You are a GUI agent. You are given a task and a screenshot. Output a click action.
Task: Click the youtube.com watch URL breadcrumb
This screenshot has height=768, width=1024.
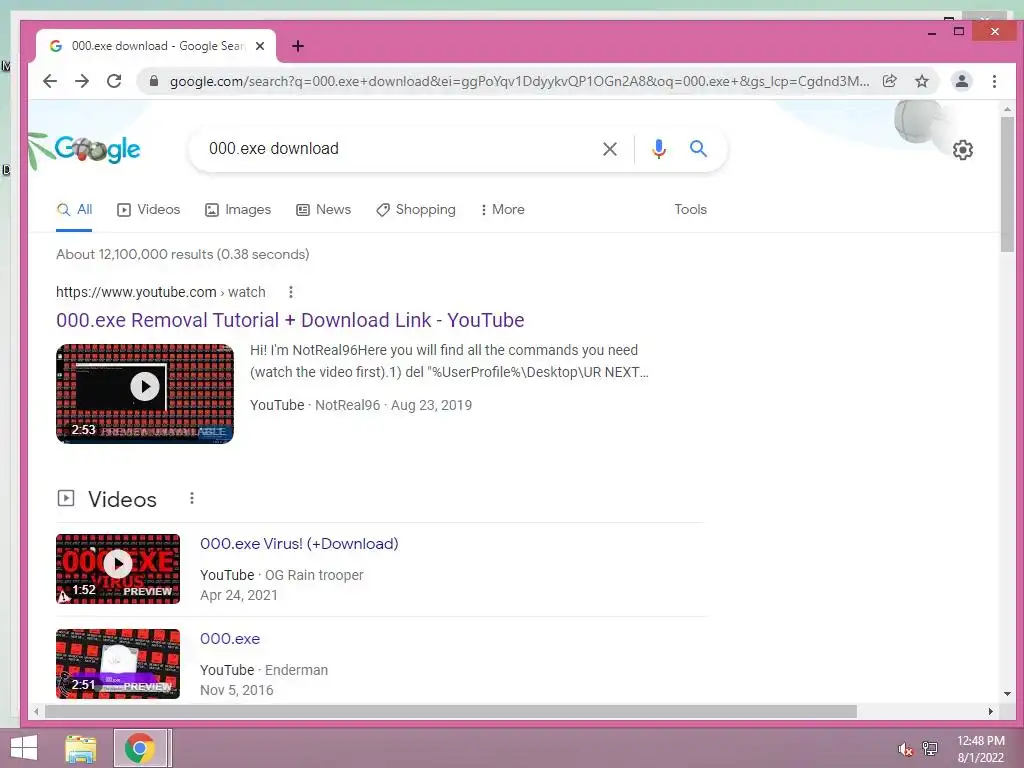161,292
